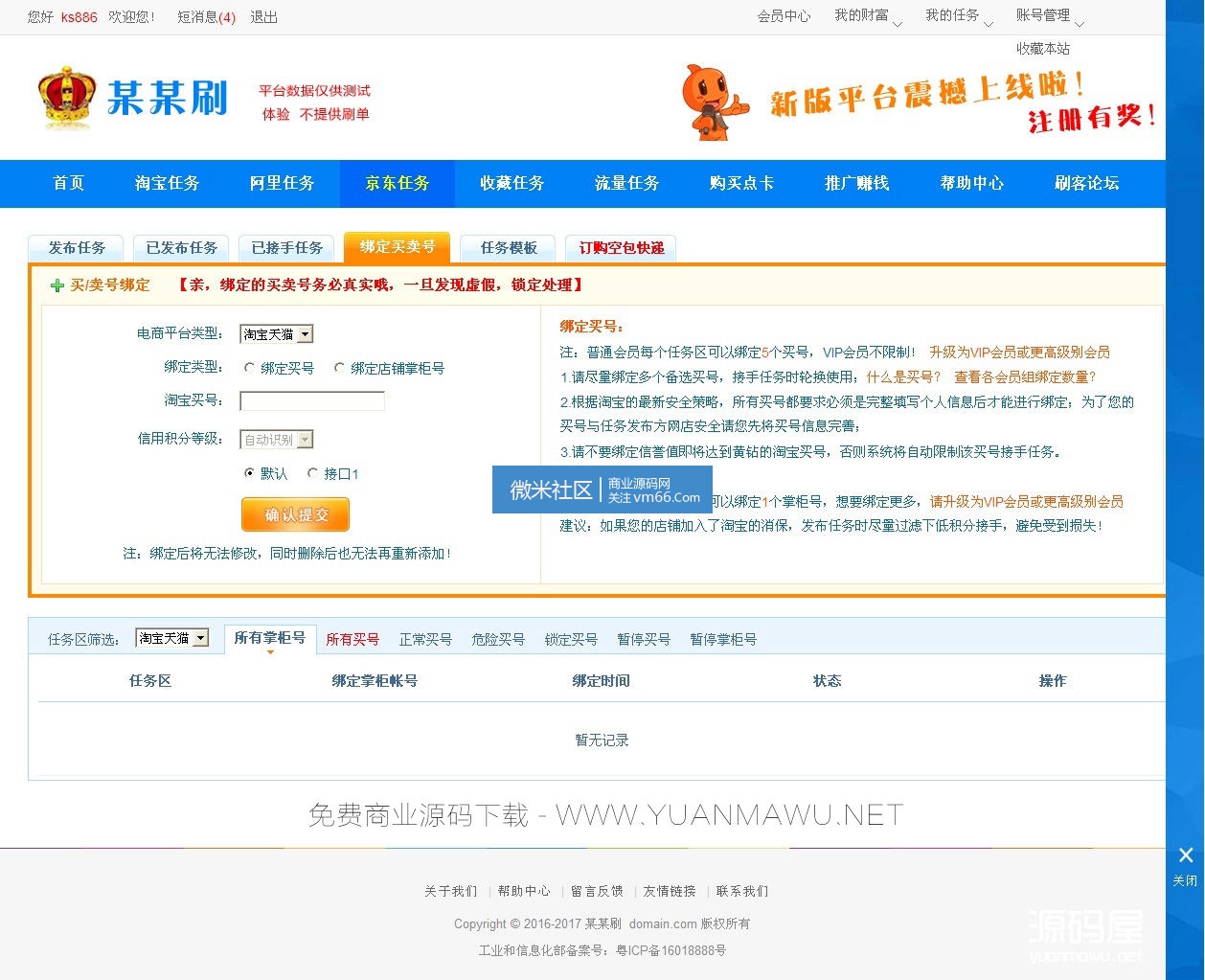Open the 关于我们 footer link
Viewport: 1205px width, 980px height.
(x=450, y=891)
